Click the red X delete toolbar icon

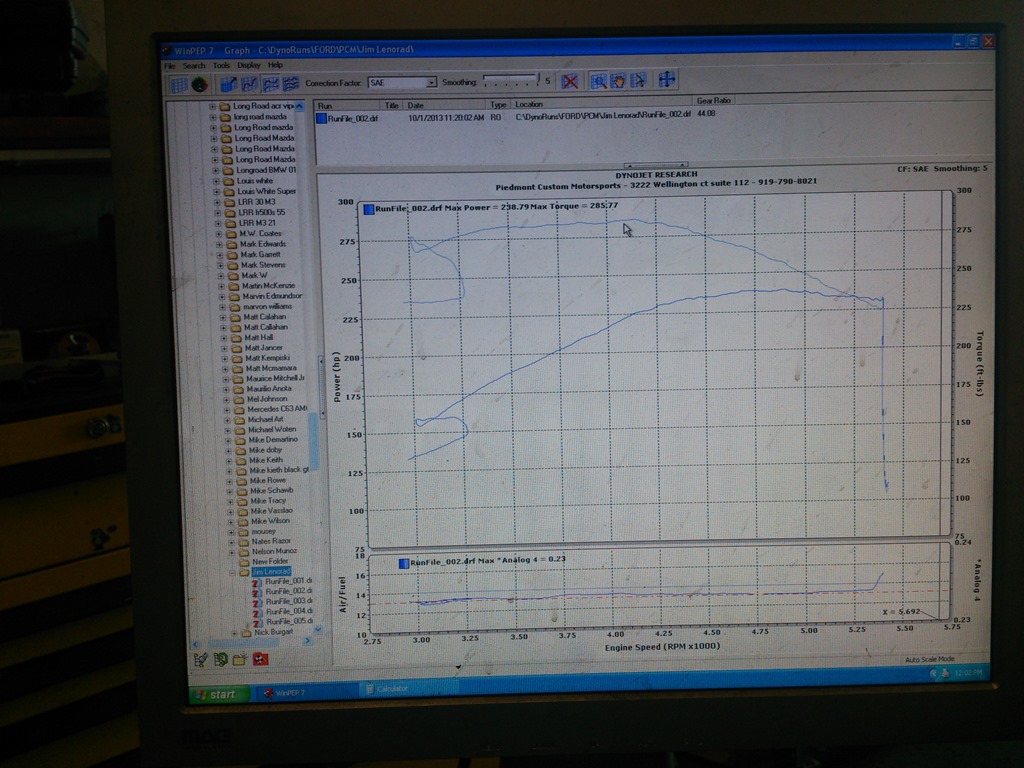click(569, 81)
